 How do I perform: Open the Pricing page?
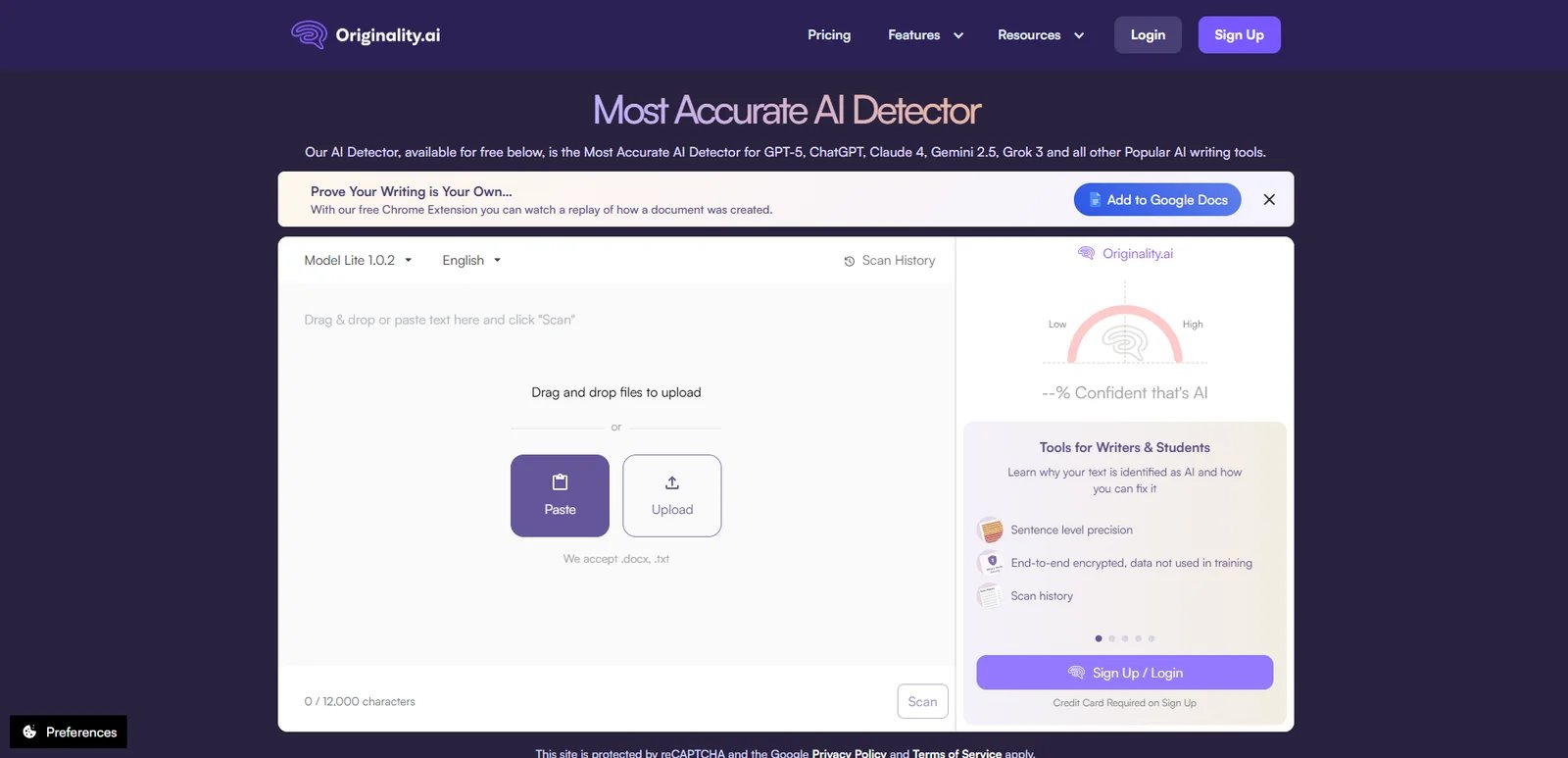pyautogui.click(x=829, y=35)
